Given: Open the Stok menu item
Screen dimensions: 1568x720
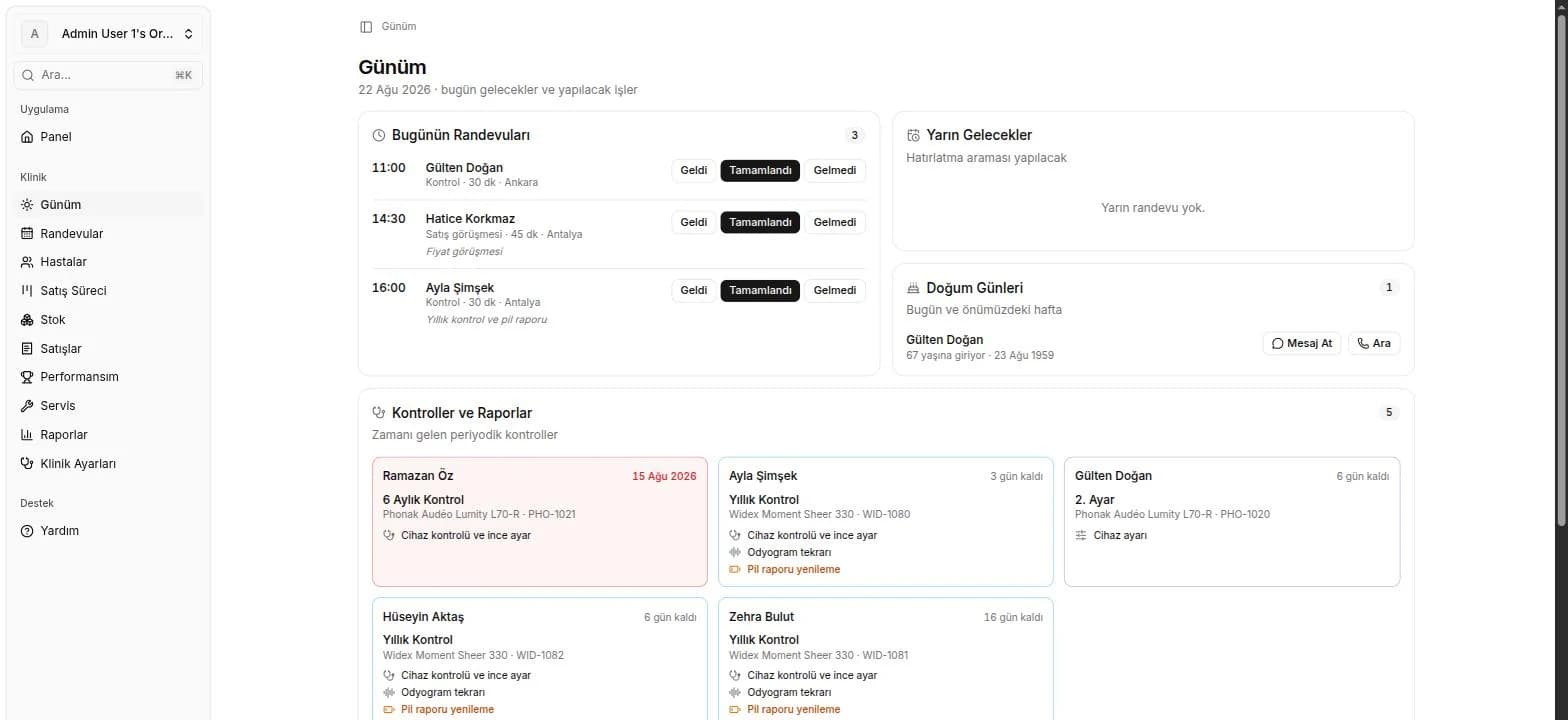Looking at the screenshot, I should [108, 320].
